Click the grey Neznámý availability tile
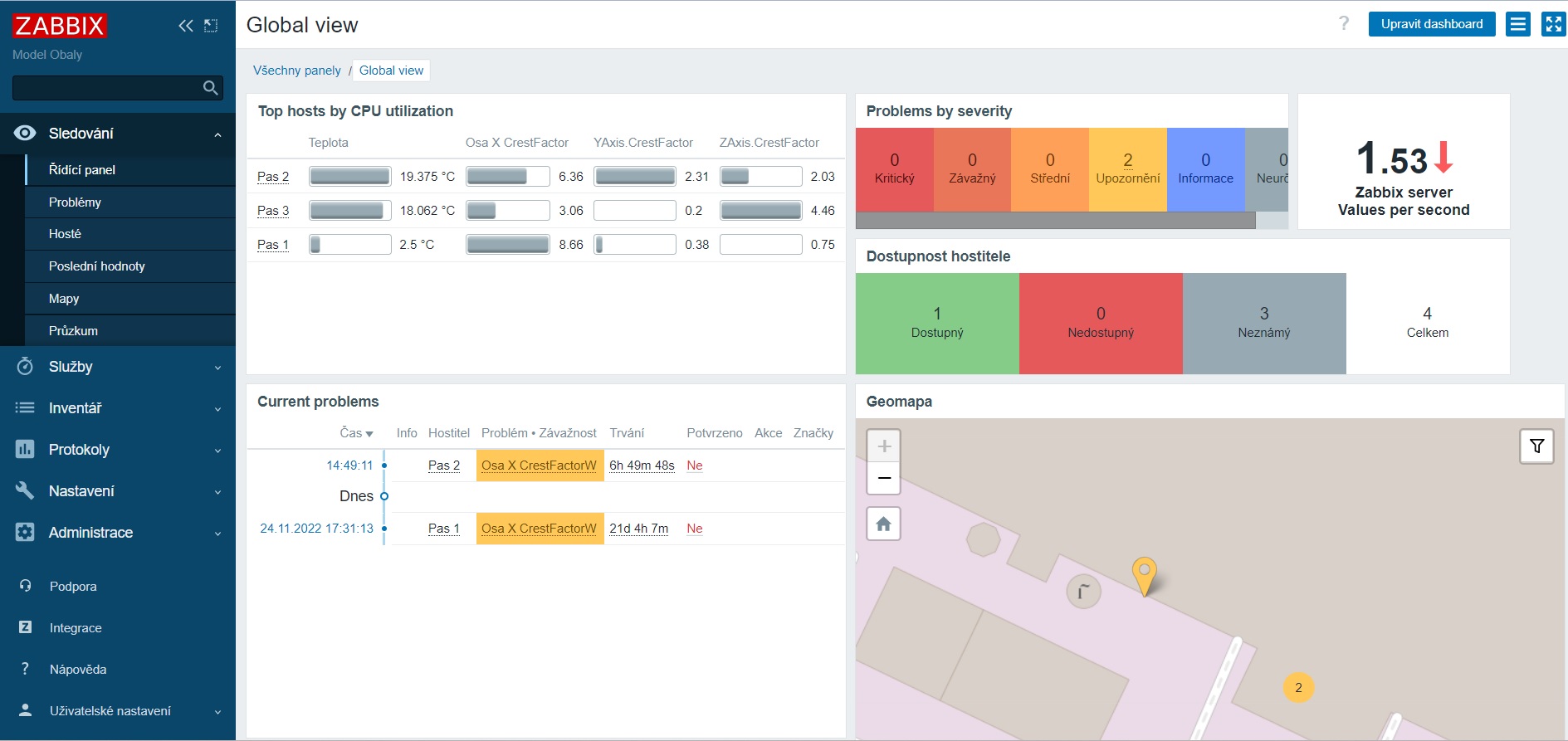The image size is (1568, 741). click(1264, 324)
